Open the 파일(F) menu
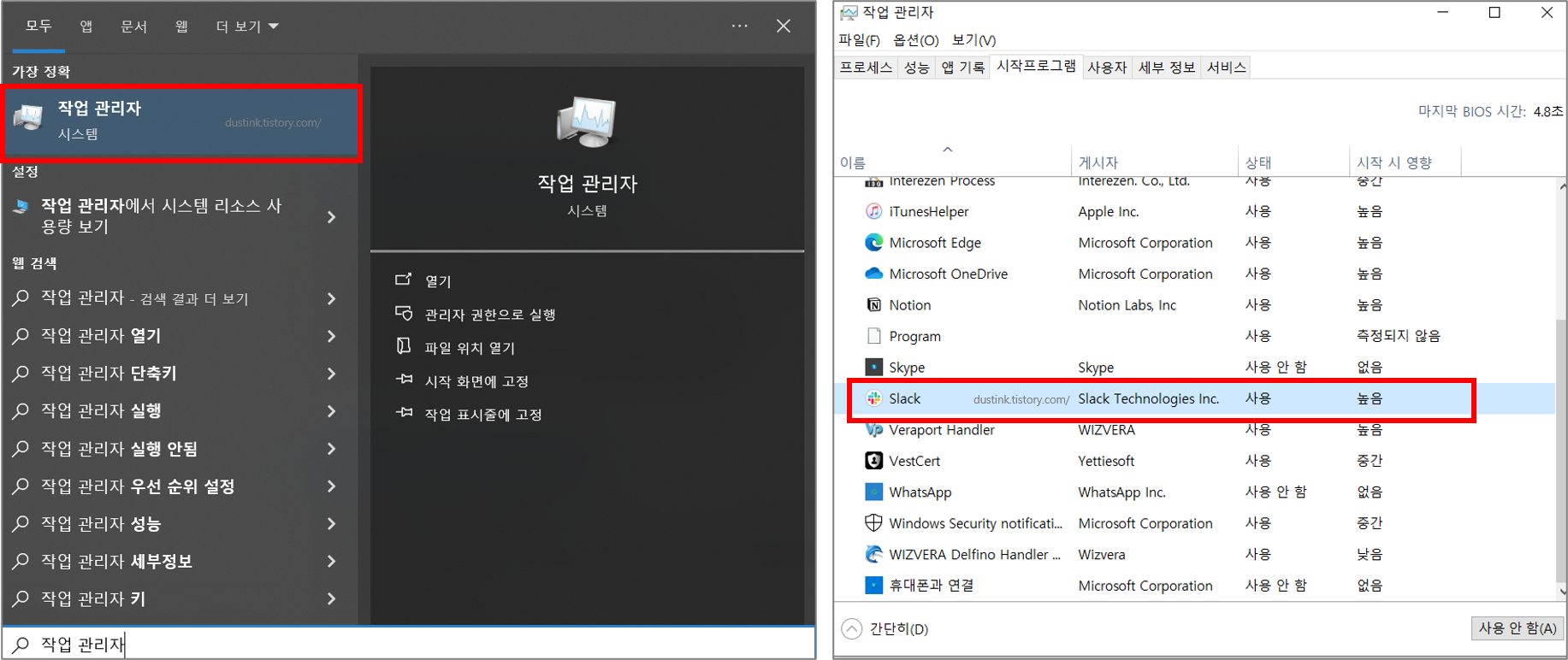This screenshot has width=1568, height=660. [x=859, y=40]
